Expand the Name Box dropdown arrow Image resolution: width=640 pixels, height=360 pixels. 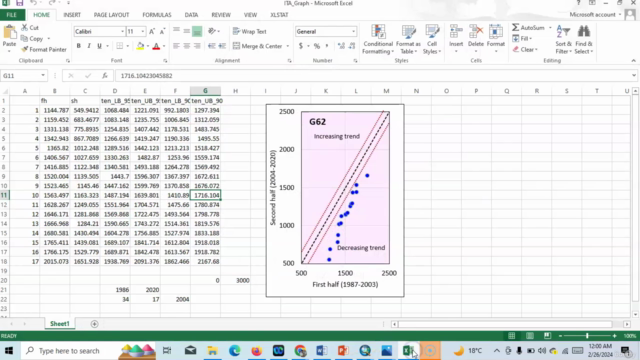point(43,76)
